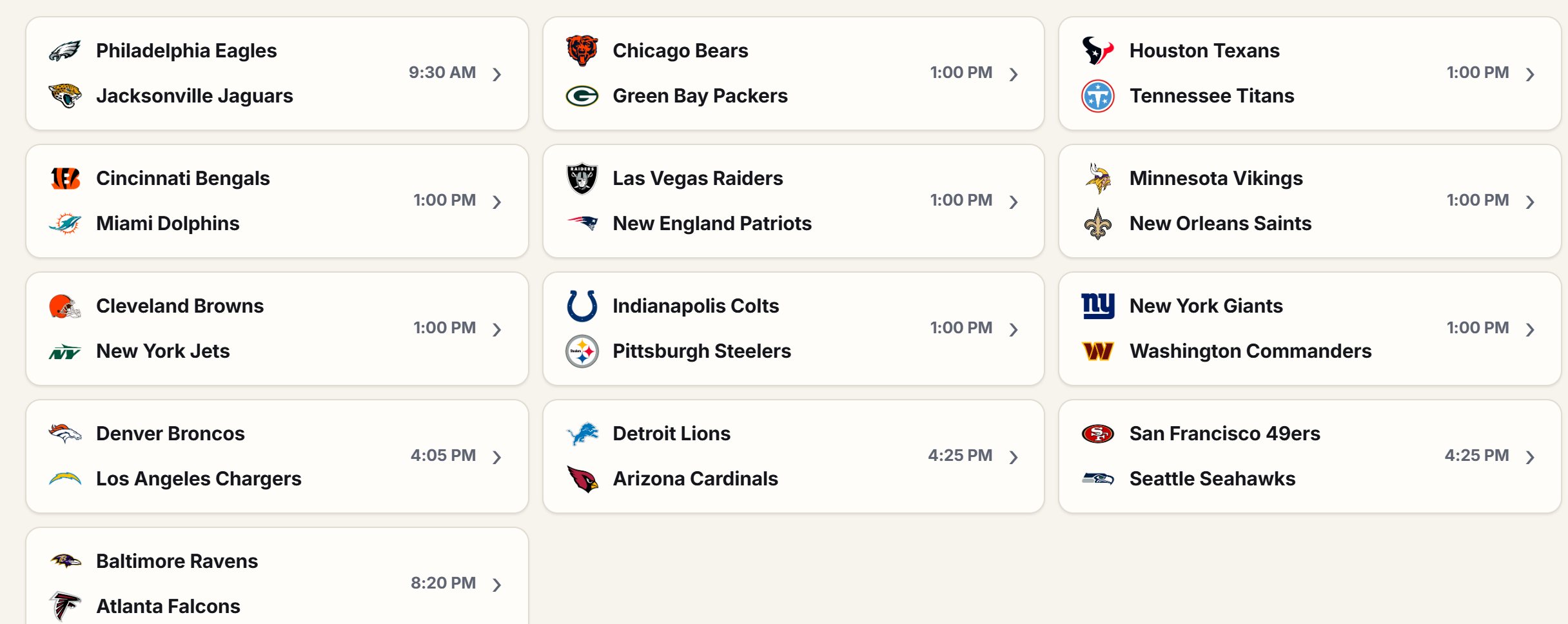
Task: Open the Los Angeles Chargers team name
Action: click(x=199, y=479)
